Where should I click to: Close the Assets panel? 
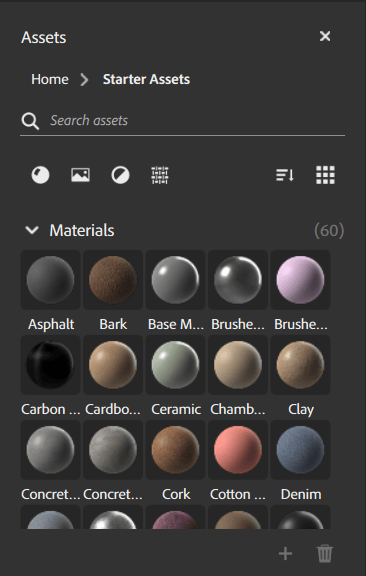pos(325,36)
